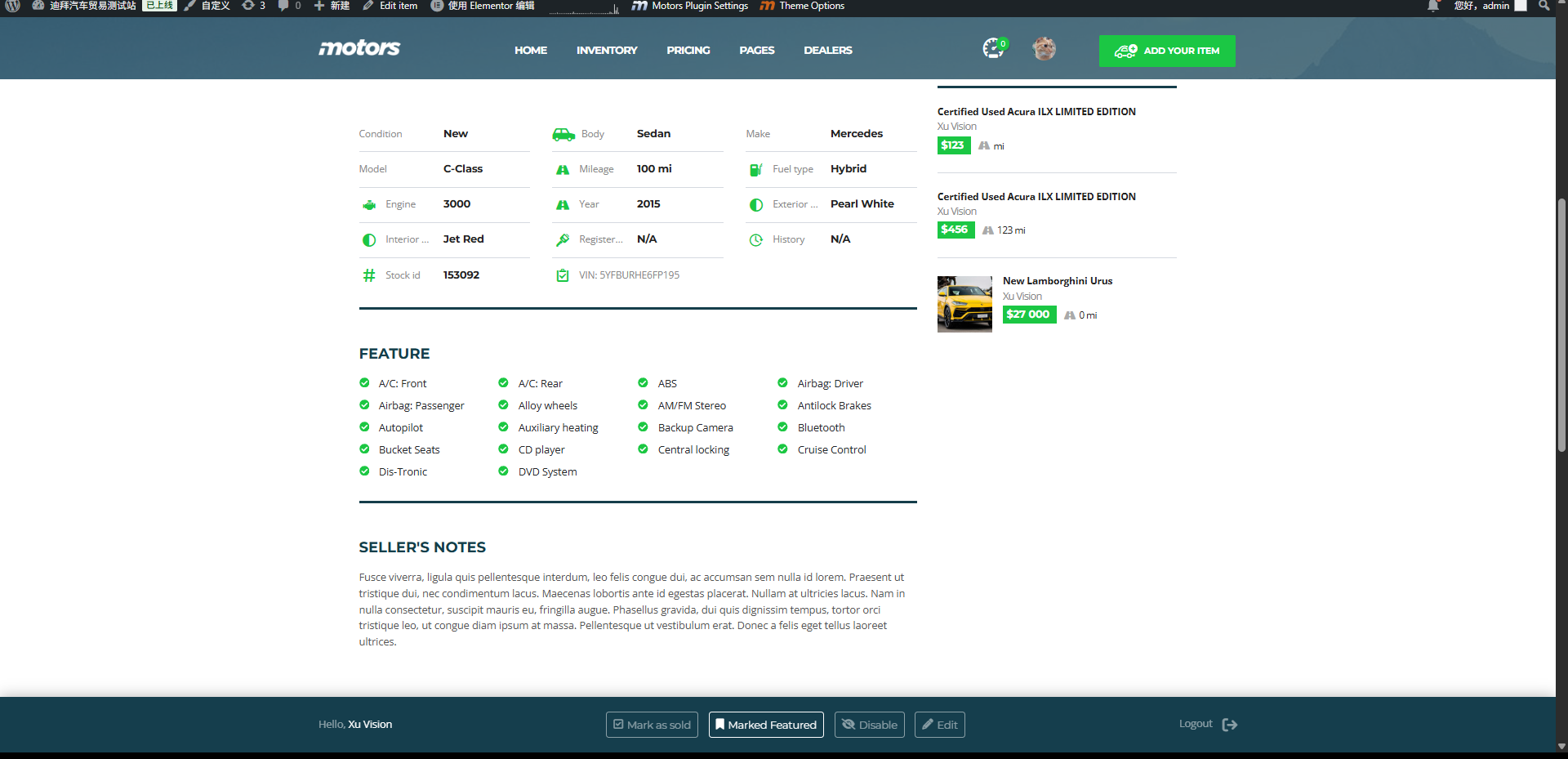Click the Year road icon

coord(563,205)
